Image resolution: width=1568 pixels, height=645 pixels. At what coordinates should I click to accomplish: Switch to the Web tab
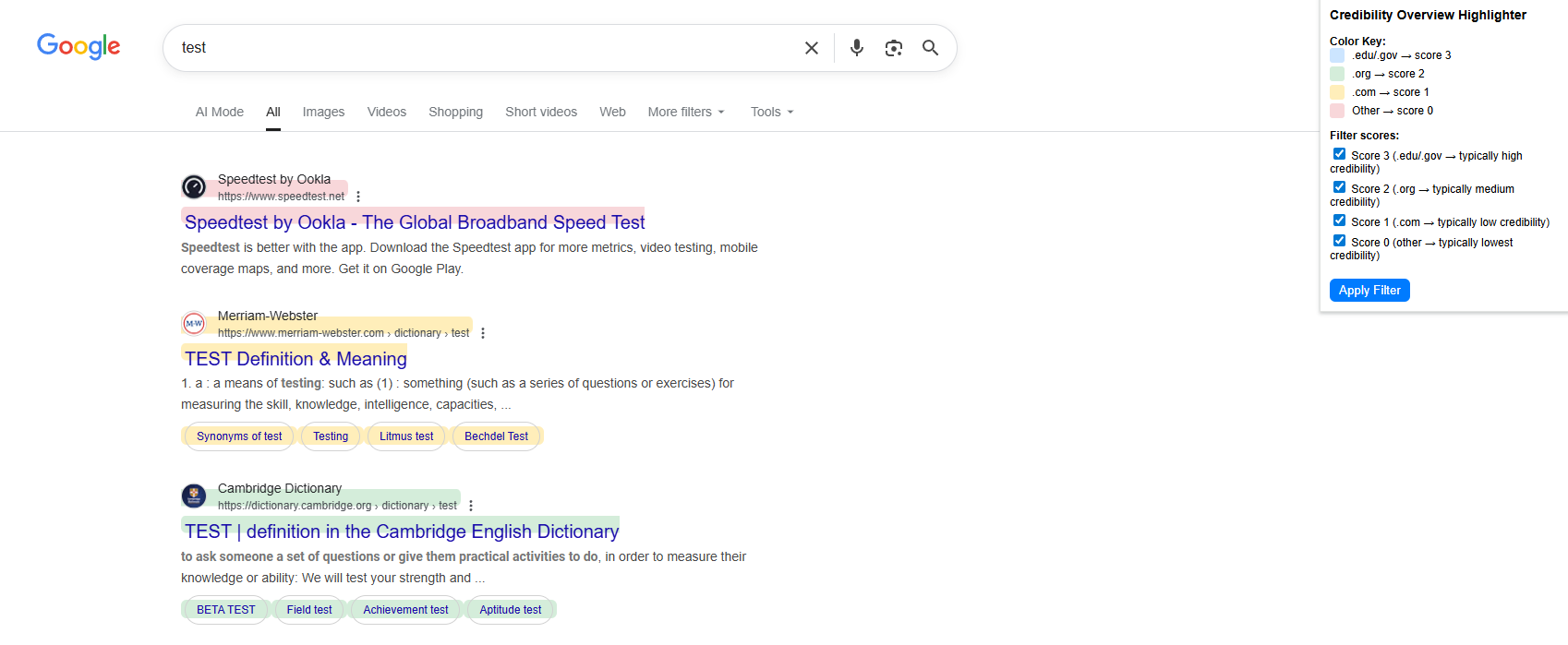[612, 112]
